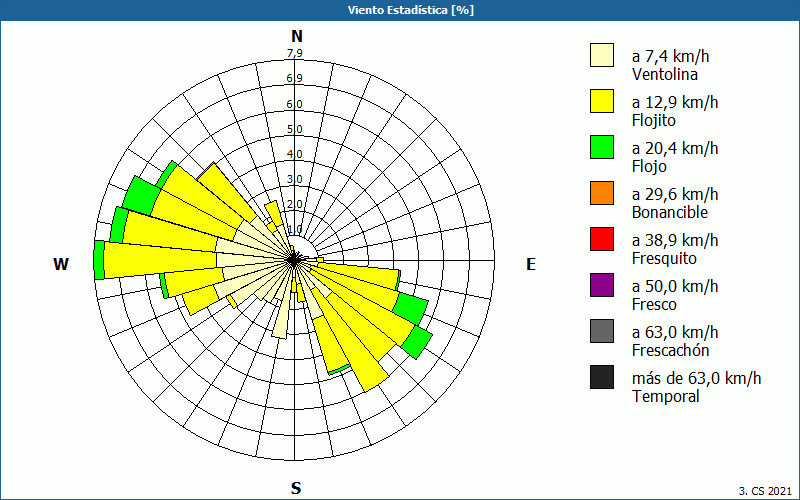This screenshot has height=500, width=800.
Task: Pick the purple Fresco legend swatch
Action: (x=602, y=285)
